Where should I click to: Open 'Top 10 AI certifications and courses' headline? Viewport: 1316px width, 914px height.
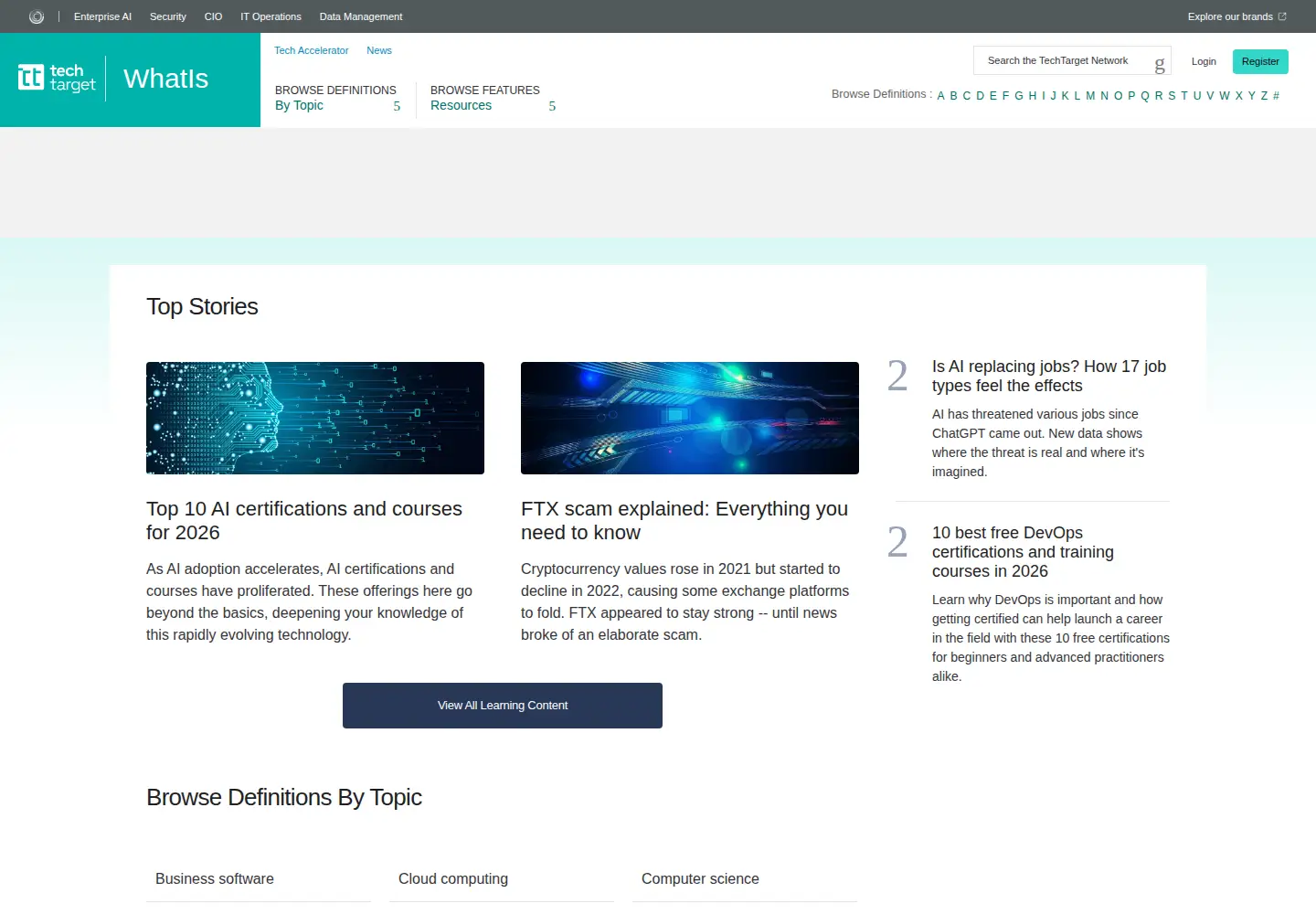point(304,520)
